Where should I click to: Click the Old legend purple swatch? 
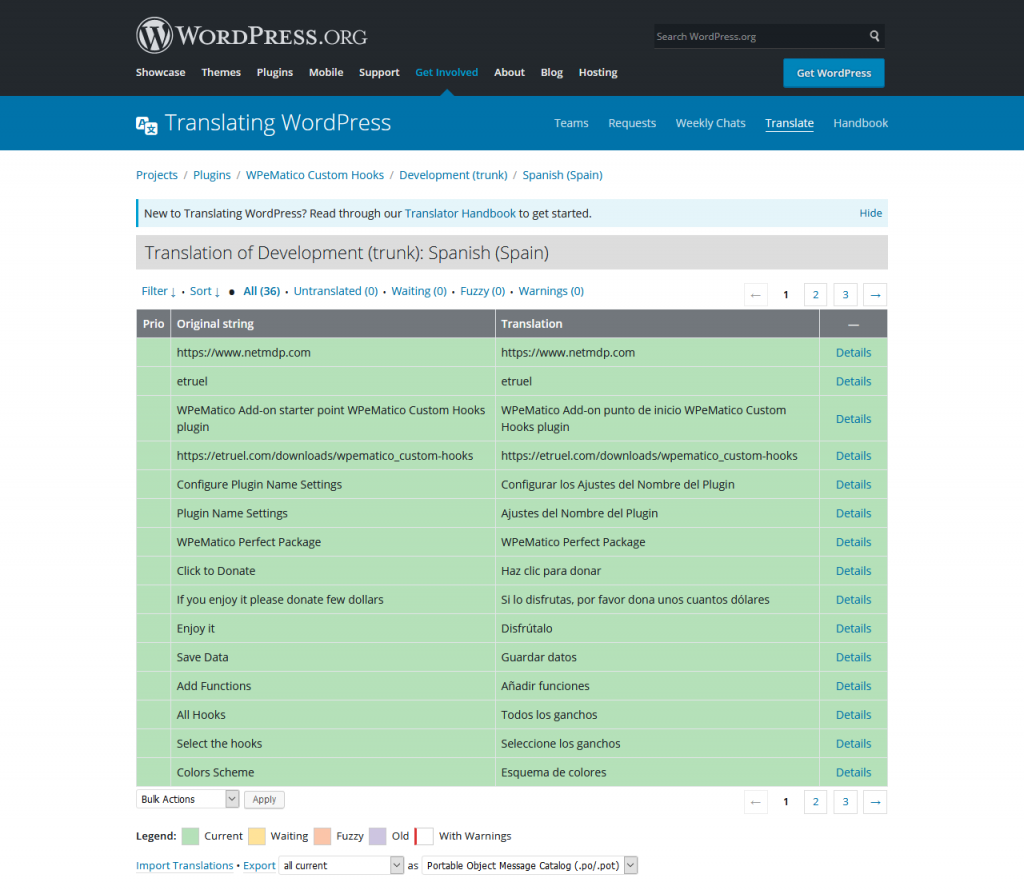[377, 836]
